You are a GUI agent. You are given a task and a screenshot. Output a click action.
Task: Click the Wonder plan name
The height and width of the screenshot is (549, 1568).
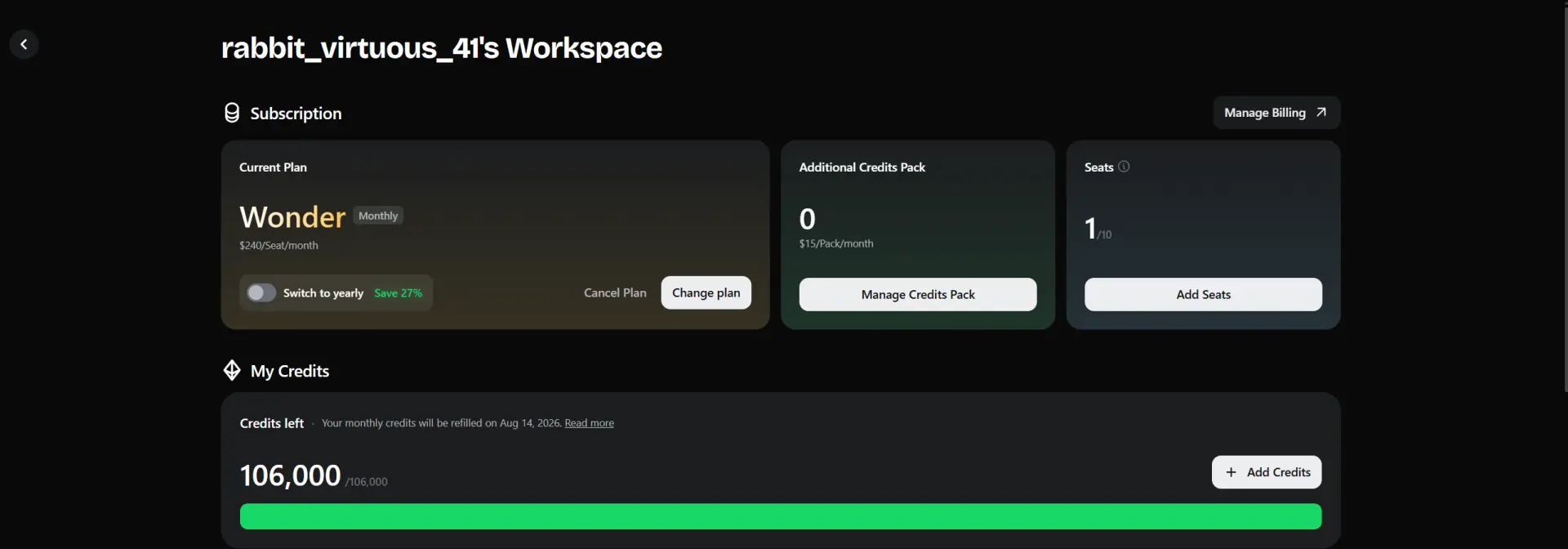pos(292,217)
